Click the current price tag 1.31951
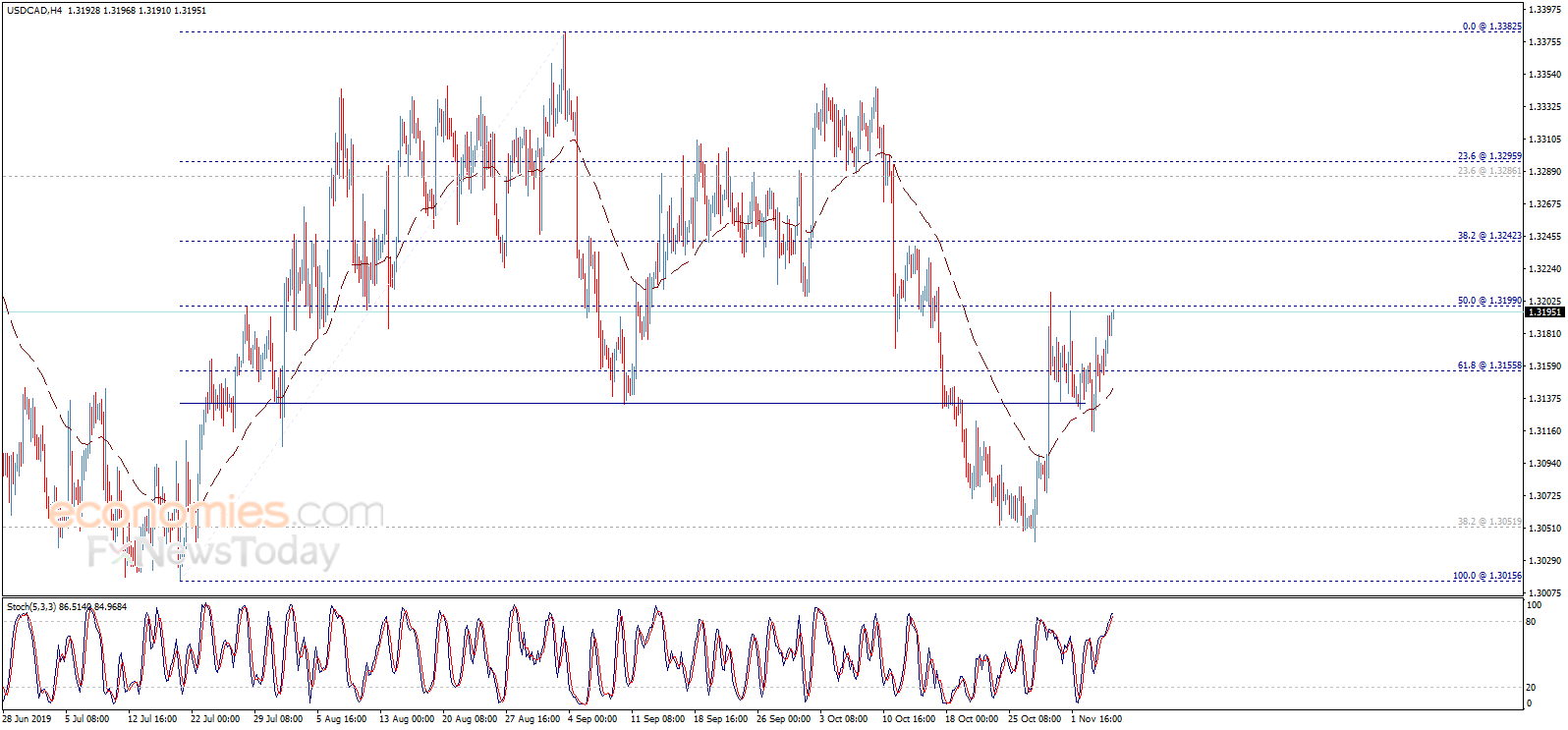The image size is (1568, 730). [1544, 312]
